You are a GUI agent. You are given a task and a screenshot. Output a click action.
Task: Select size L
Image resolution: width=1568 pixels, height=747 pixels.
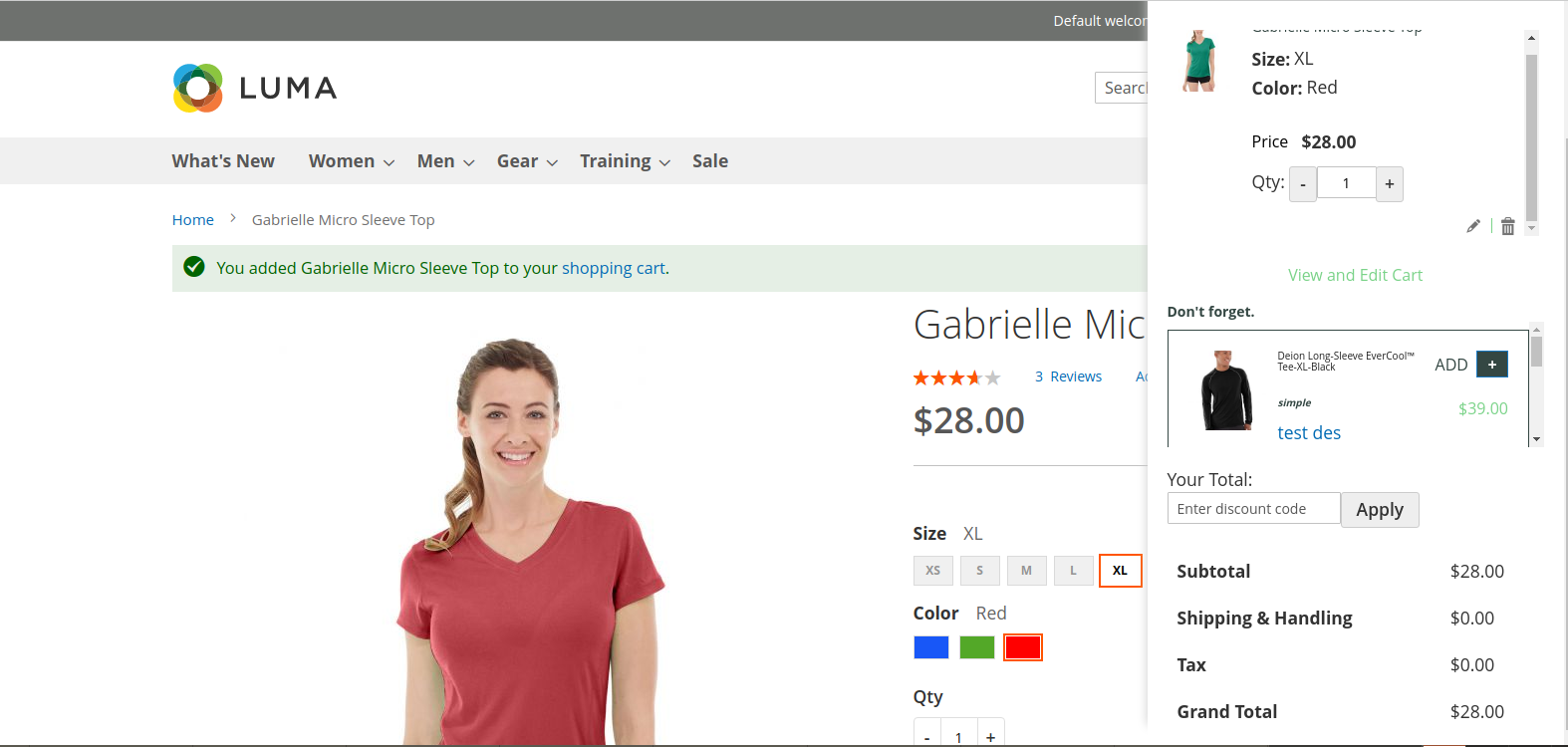coord(1074,571)
